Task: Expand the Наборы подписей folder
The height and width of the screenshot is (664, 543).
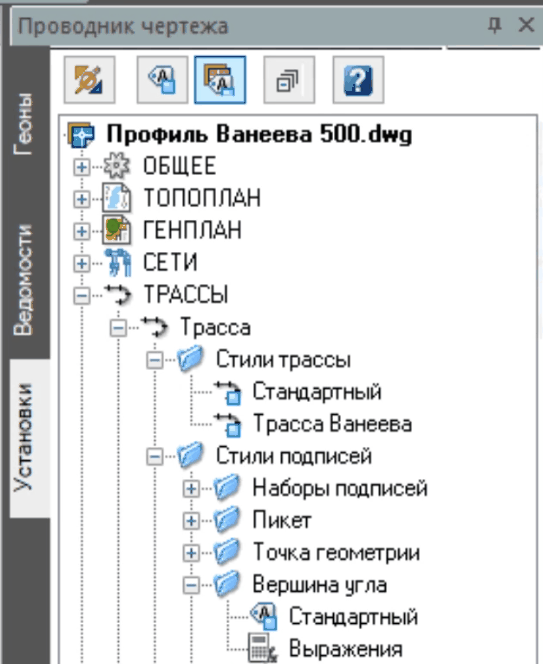Action: pos(191,489)
